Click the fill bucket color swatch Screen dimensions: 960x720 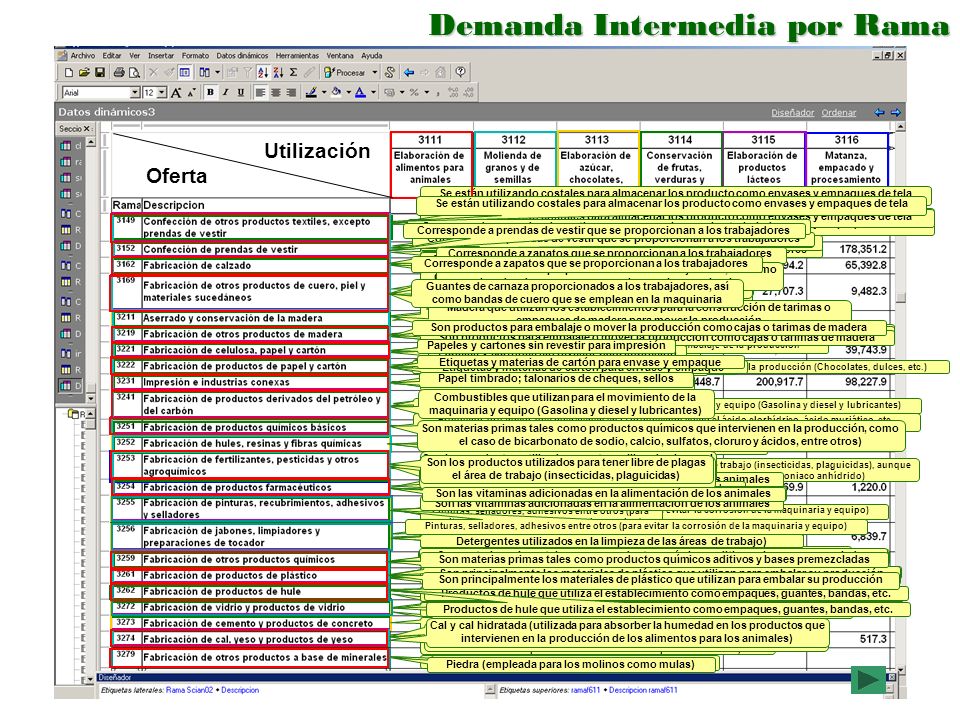336,92
